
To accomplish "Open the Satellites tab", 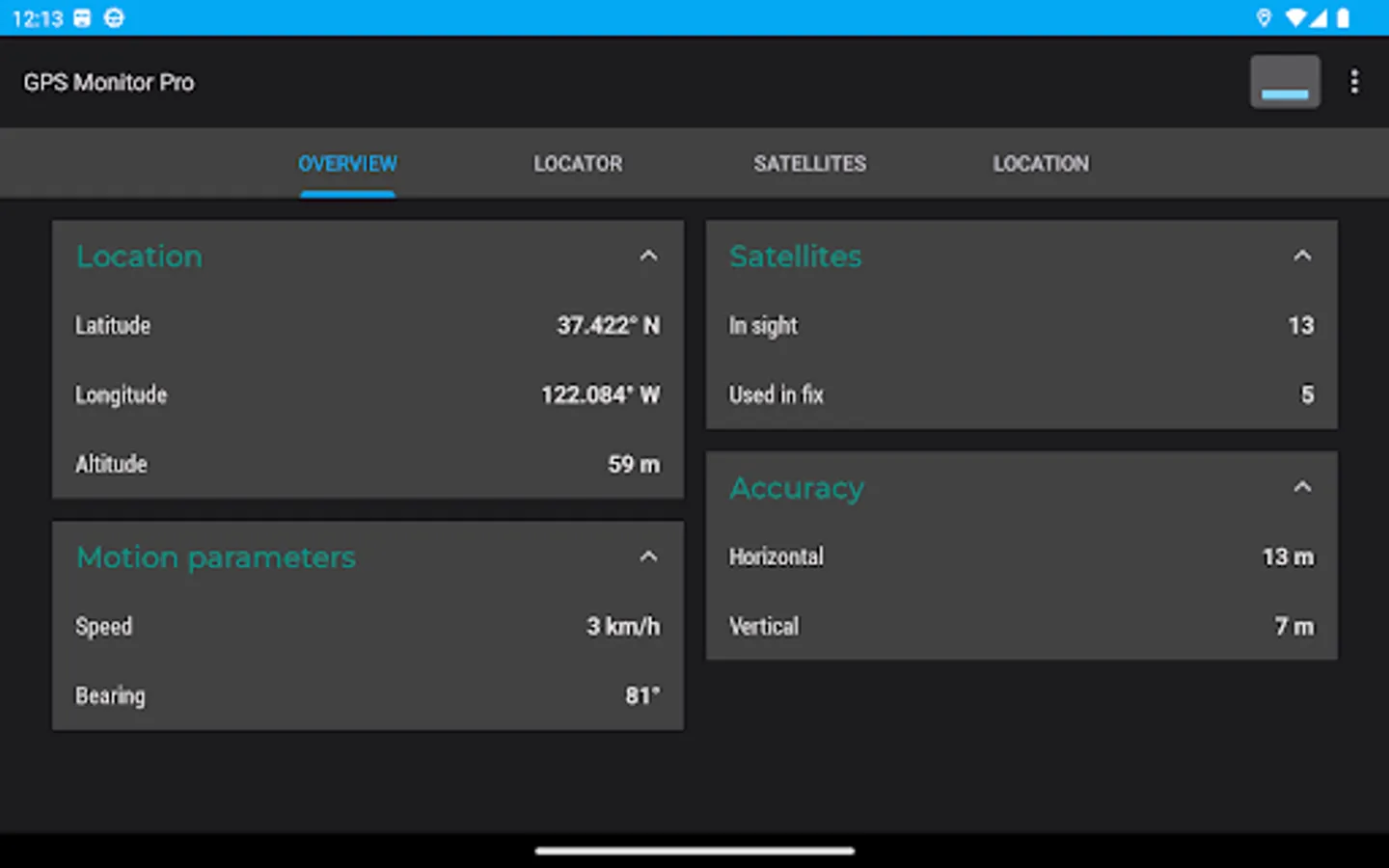I will coord(810,164).
